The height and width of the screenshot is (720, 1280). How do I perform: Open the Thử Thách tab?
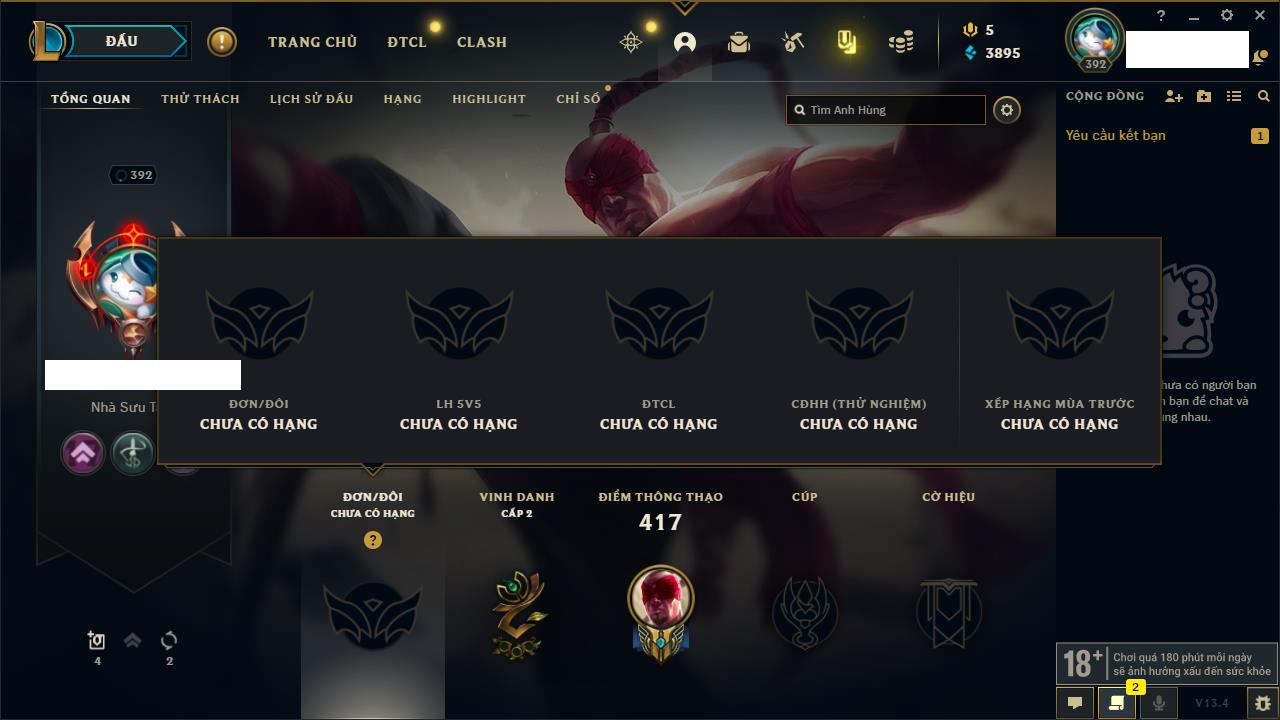[200, 99]
